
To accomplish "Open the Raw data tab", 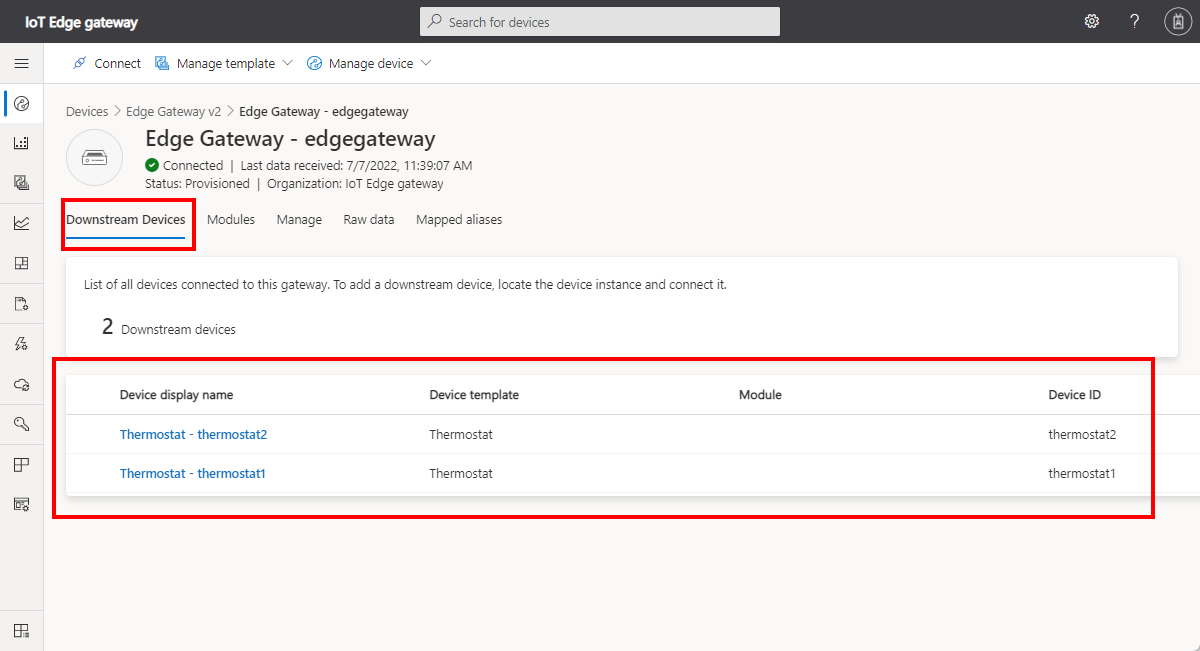I will (368, 219).
